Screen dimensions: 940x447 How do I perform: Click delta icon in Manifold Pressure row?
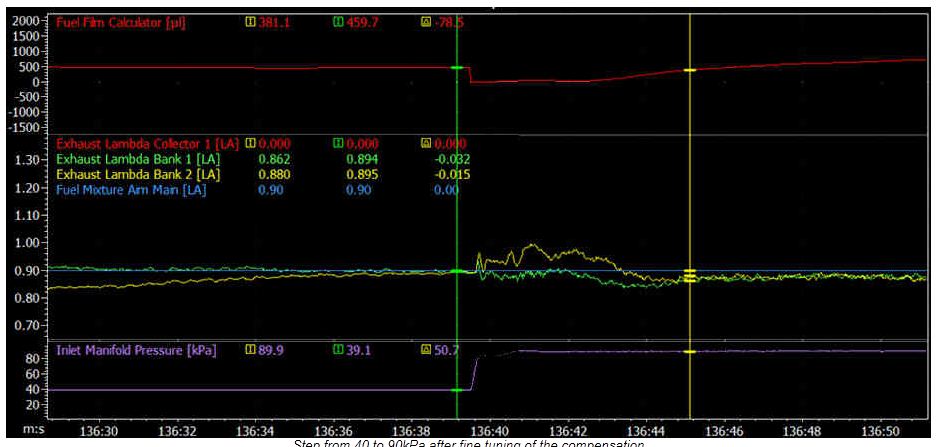(x=427, y=350)
